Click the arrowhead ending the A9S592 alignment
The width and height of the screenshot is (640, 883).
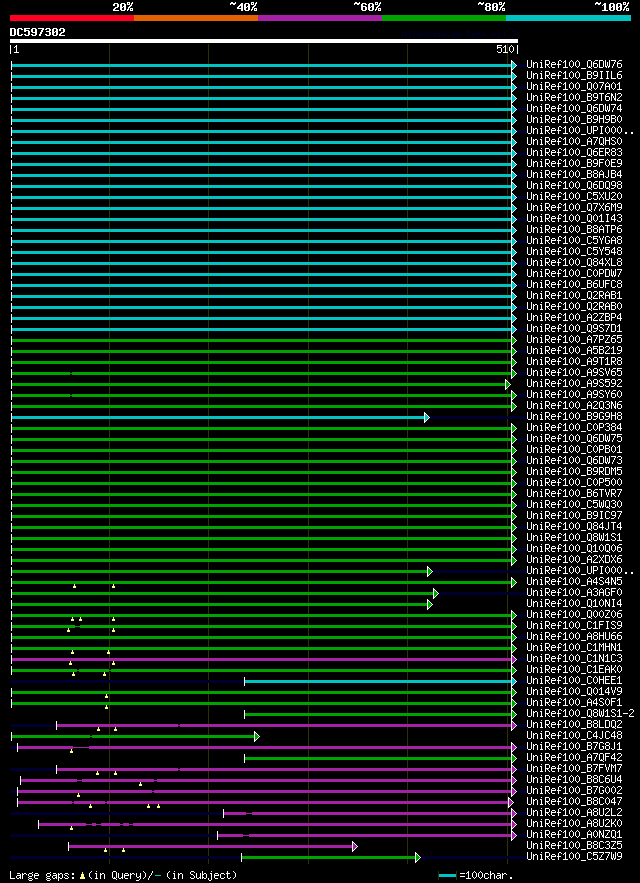click(x=508, y=384)
